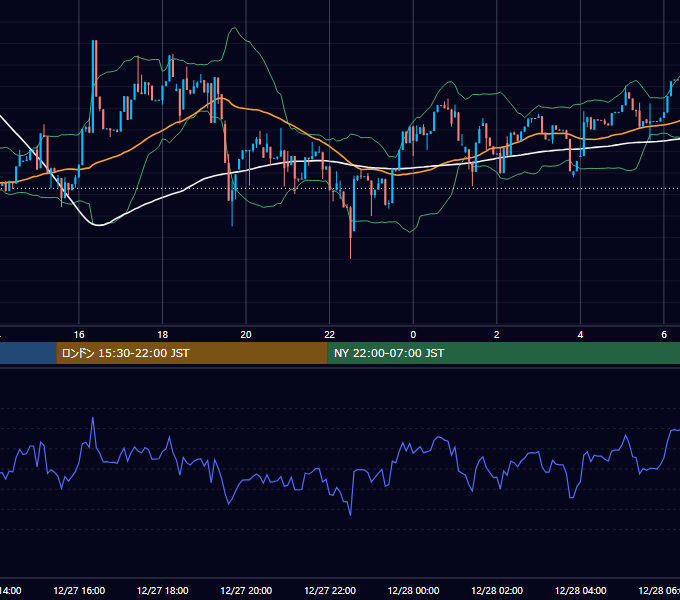Click the blue session band before London
Screen dimensions: 680x600
[x=28, y=353]
